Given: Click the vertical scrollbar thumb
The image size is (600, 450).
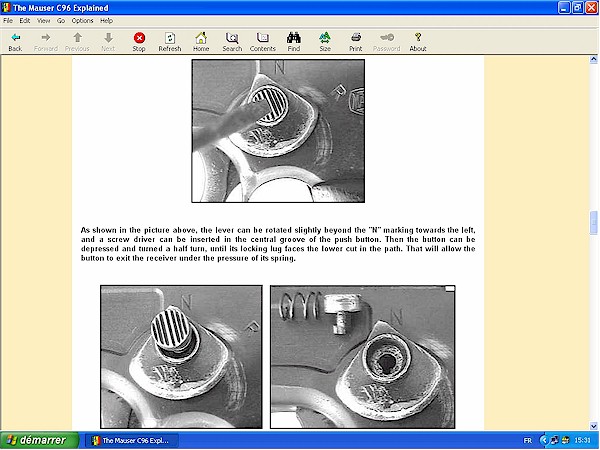Looking at the screenshot, I should tap(593, 222).
